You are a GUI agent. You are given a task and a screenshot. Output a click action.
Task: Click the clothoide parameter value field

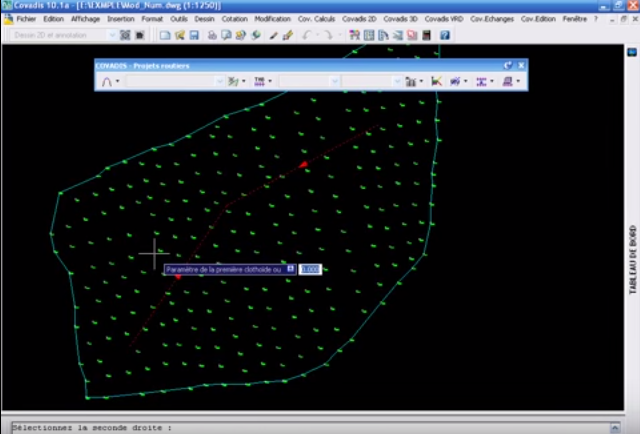coord(310,269)
